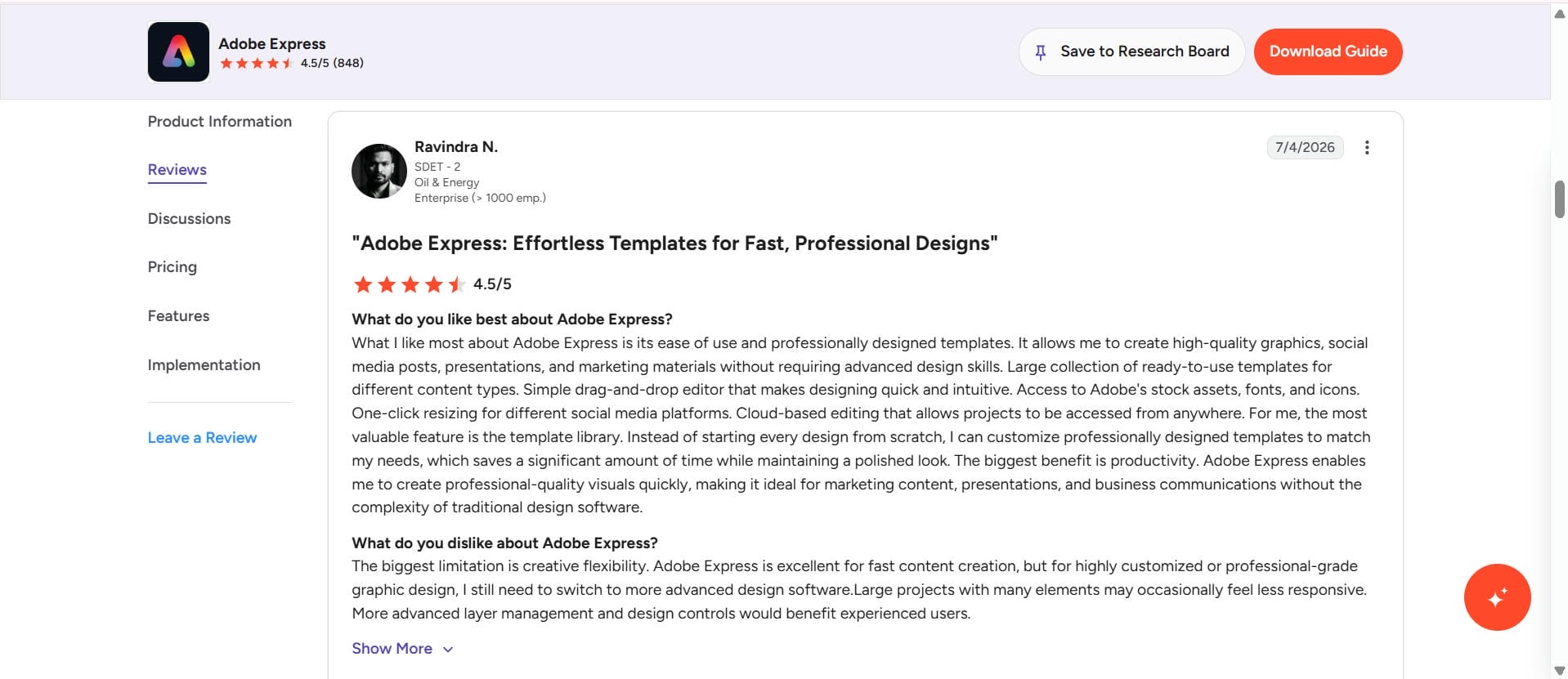Click the Leave a Review link

[x=202, y=438]
